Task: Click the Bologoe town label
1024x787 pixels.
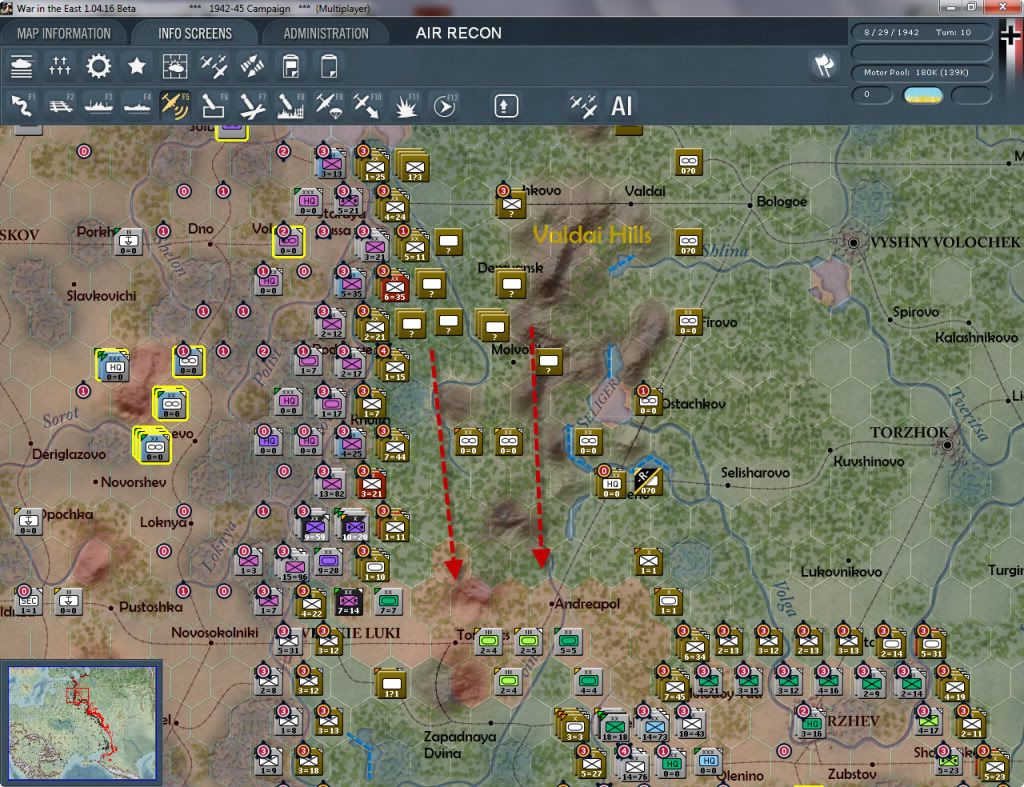Action: pyautogui.click(x=782, y=202)
